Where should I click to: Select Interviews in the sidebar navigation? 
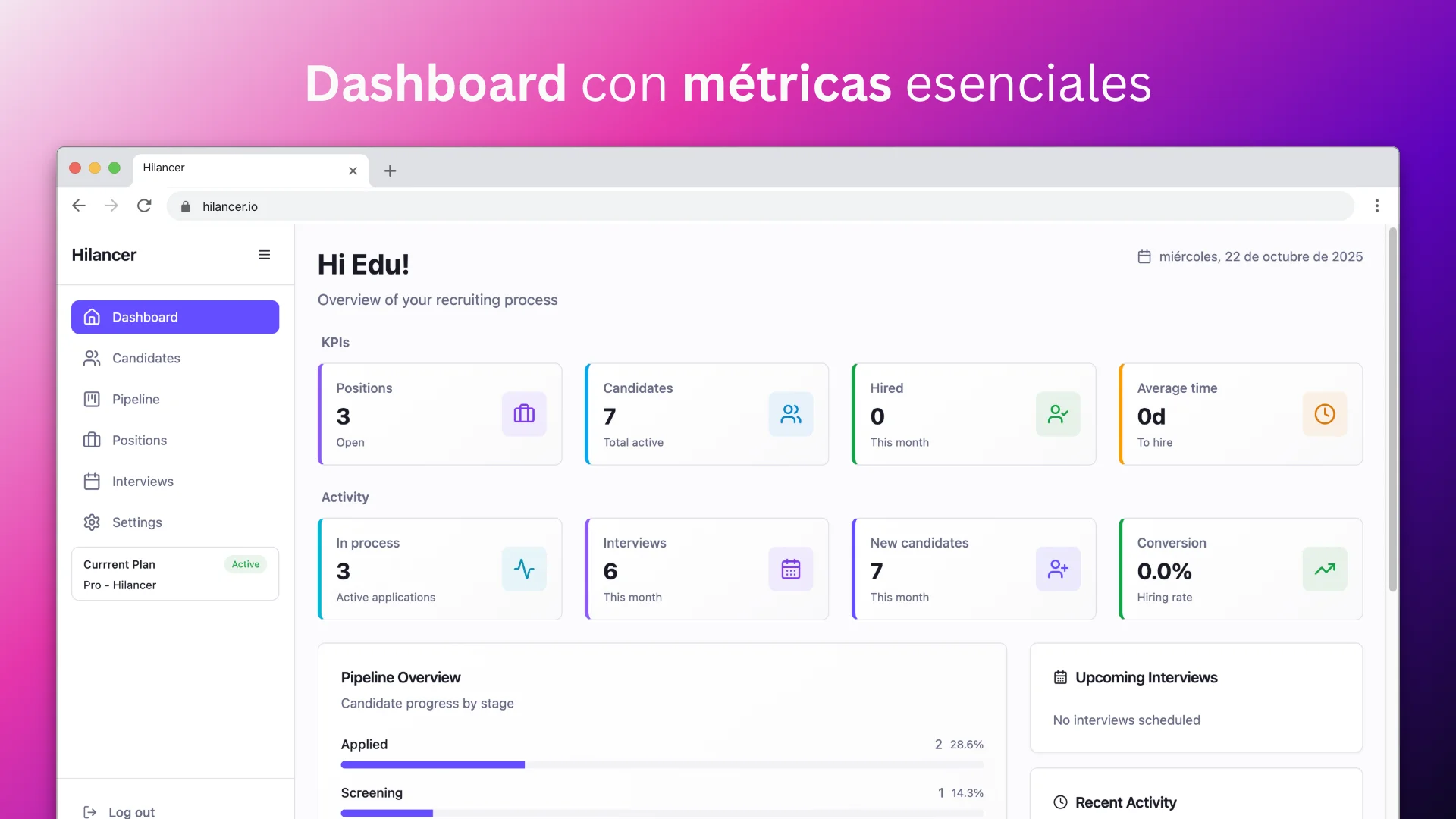[143, 481]
